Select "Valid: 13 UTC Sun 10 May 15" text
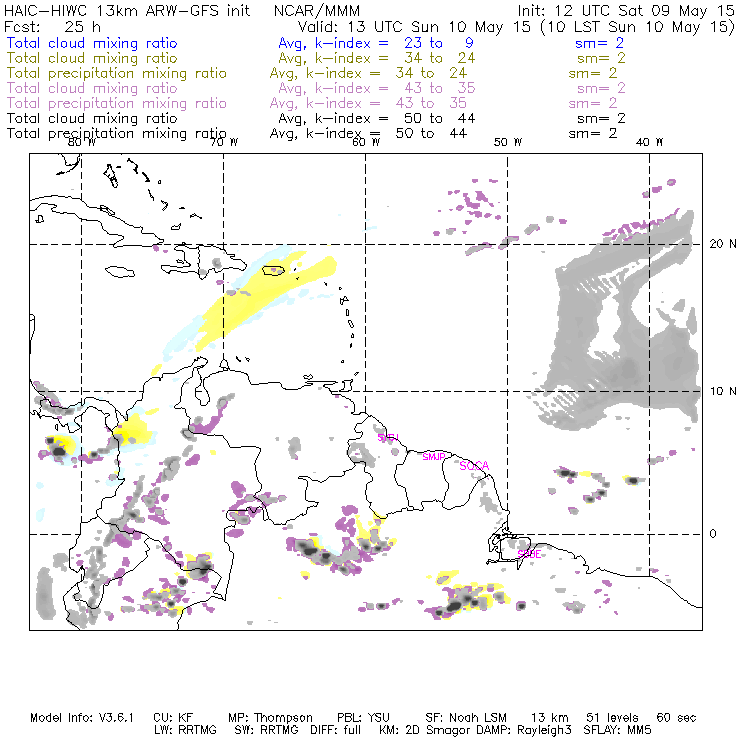 (x=415, y=26)
